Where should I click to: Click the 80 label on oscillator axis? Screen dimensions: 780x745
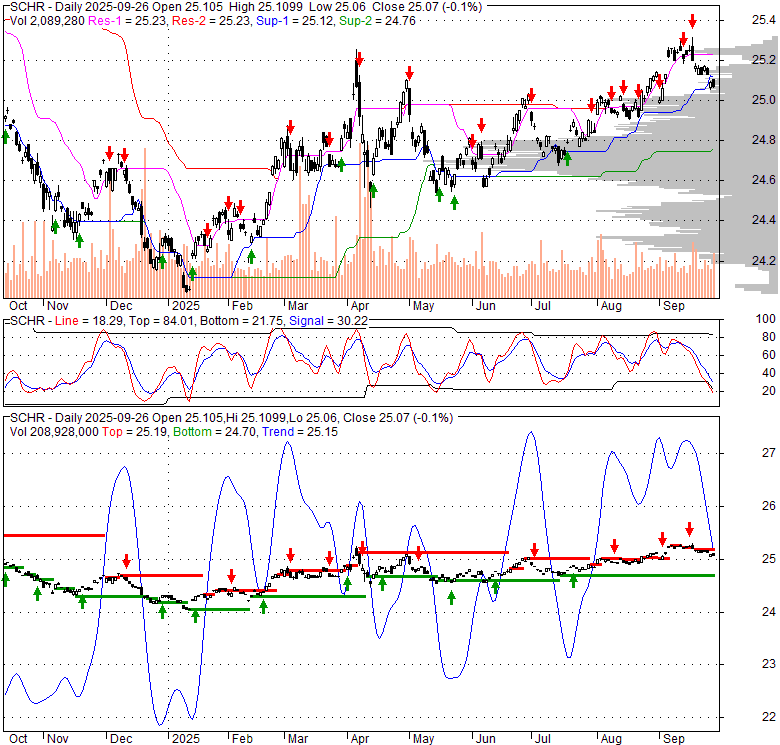tap(769, 337)
